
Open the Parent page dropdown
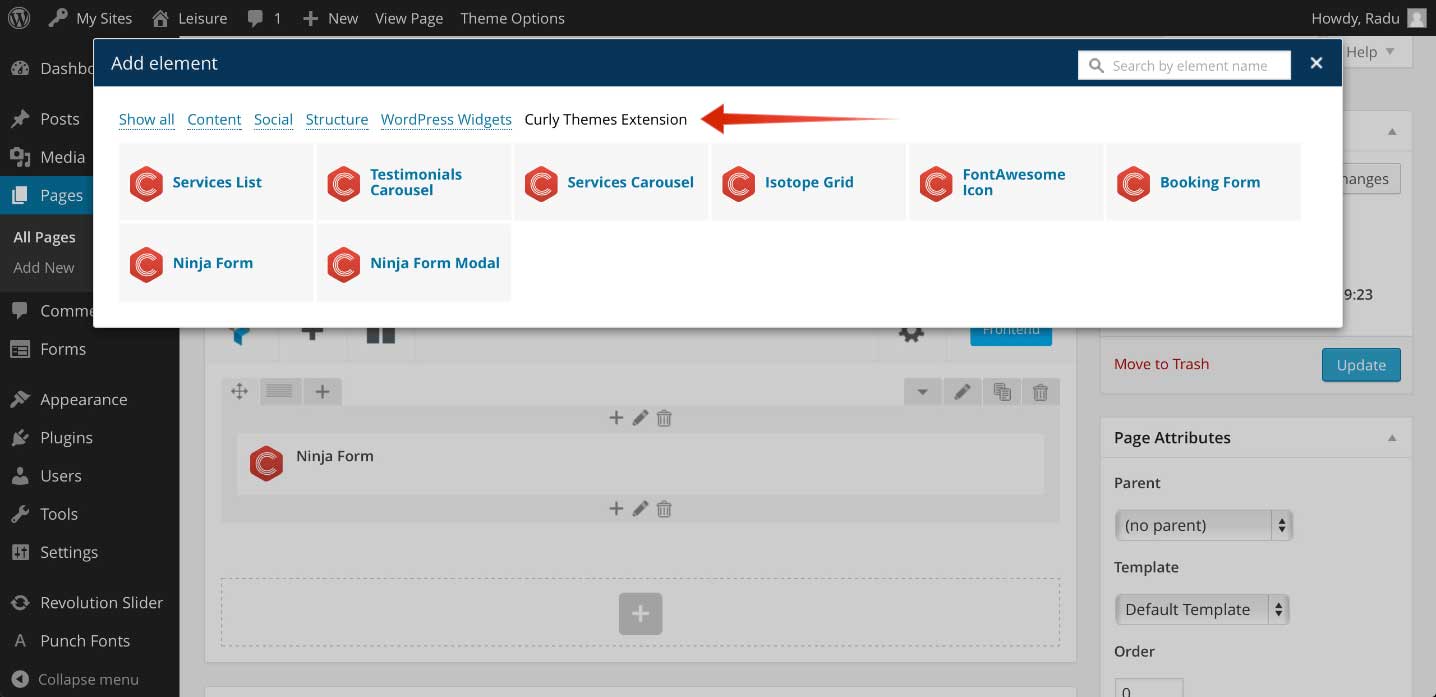(x=1203, y=525)
